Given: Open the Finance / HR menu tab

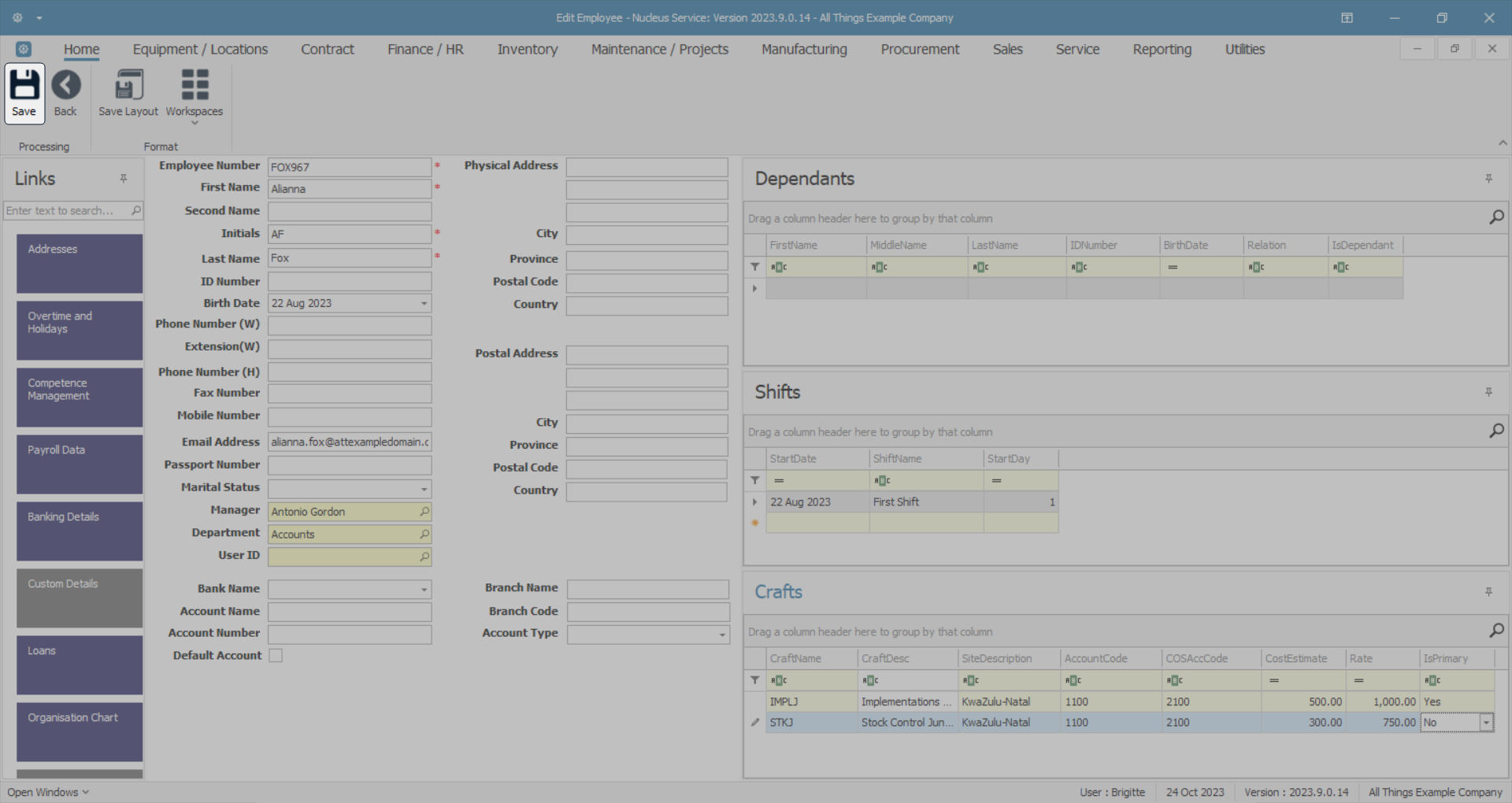Looking at the screenshot, I should pos(425,50).
